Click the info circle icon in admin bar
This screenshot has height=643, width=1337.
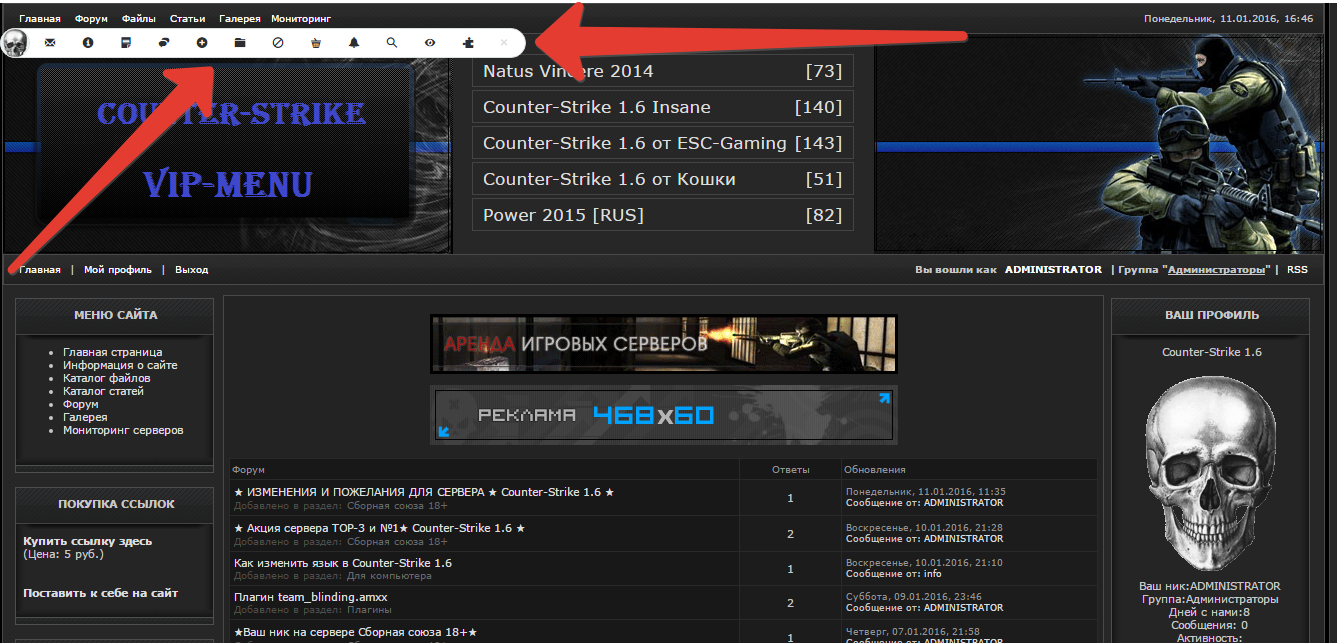tap(88, 43)
